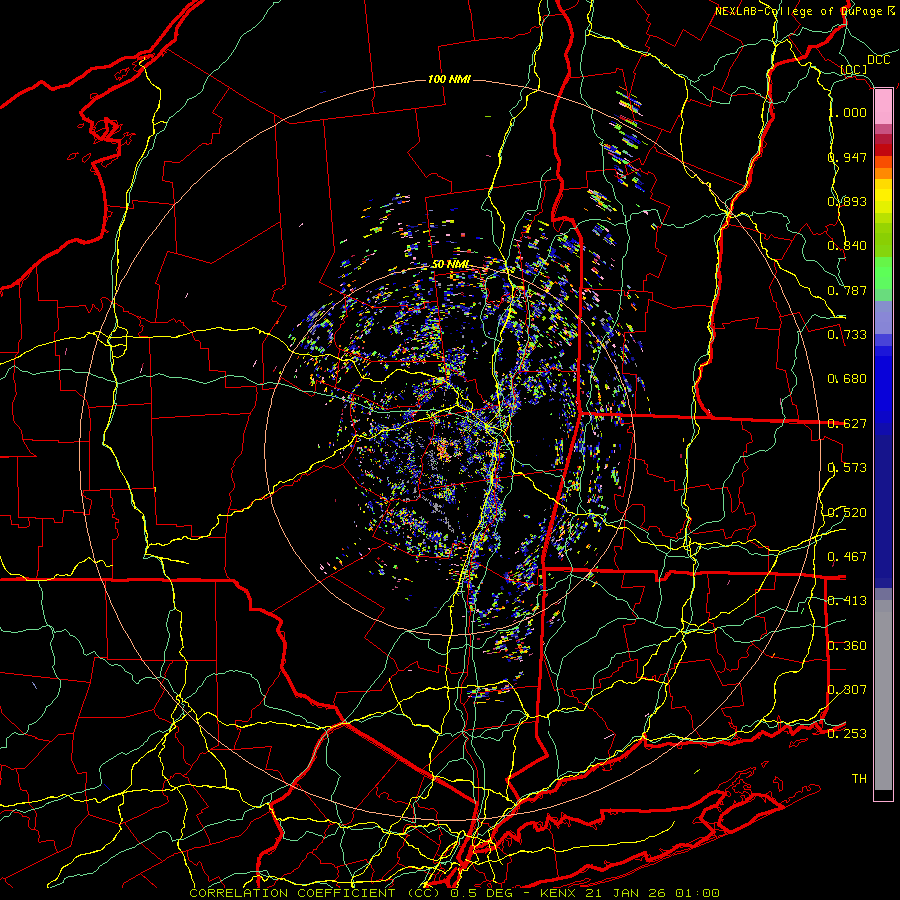Select the 0.627 color scale value
The height and width of the screenshot is (900, 900).
coord(848,424)
